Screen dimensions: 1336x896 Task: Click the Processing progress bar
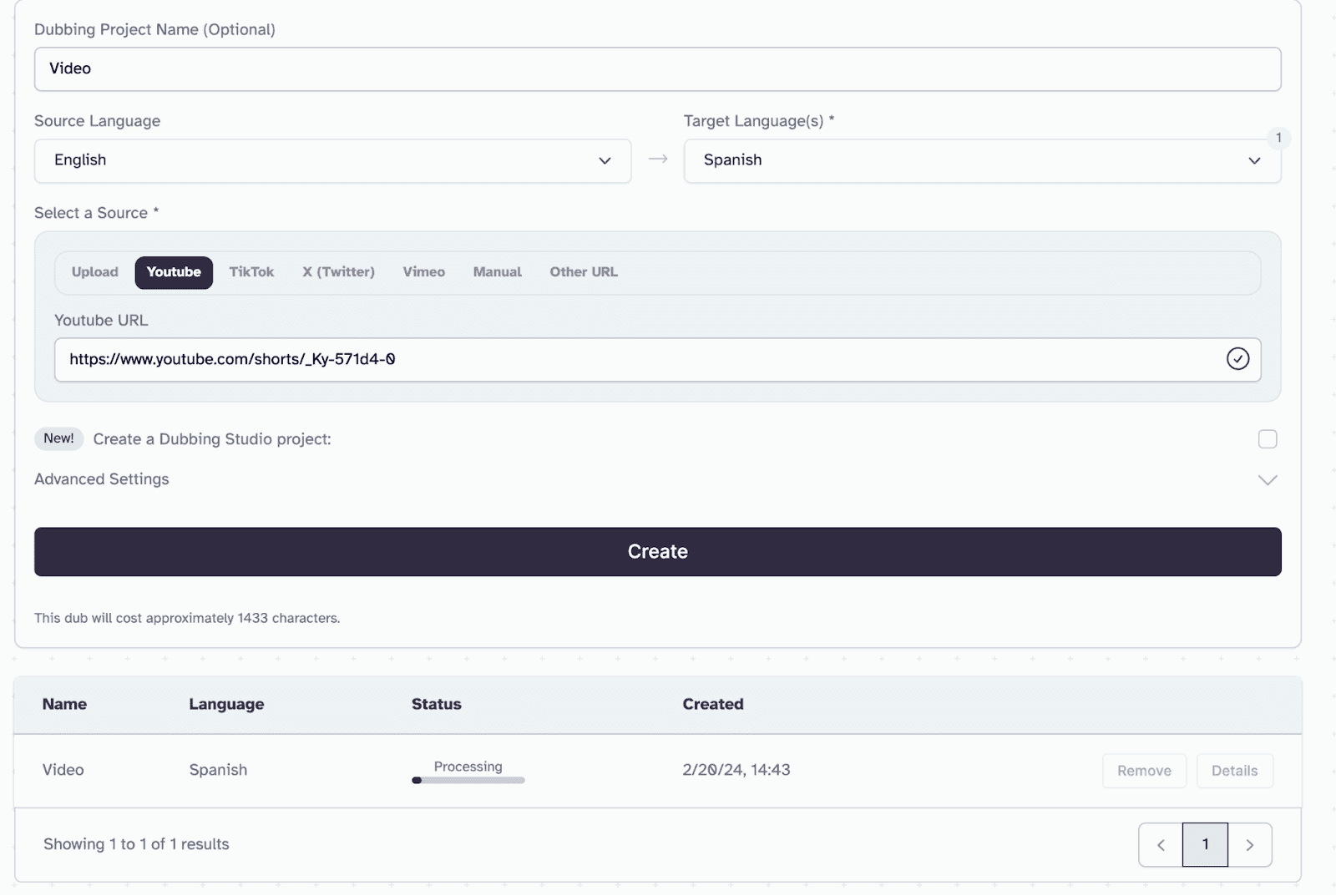coord(468,781)
